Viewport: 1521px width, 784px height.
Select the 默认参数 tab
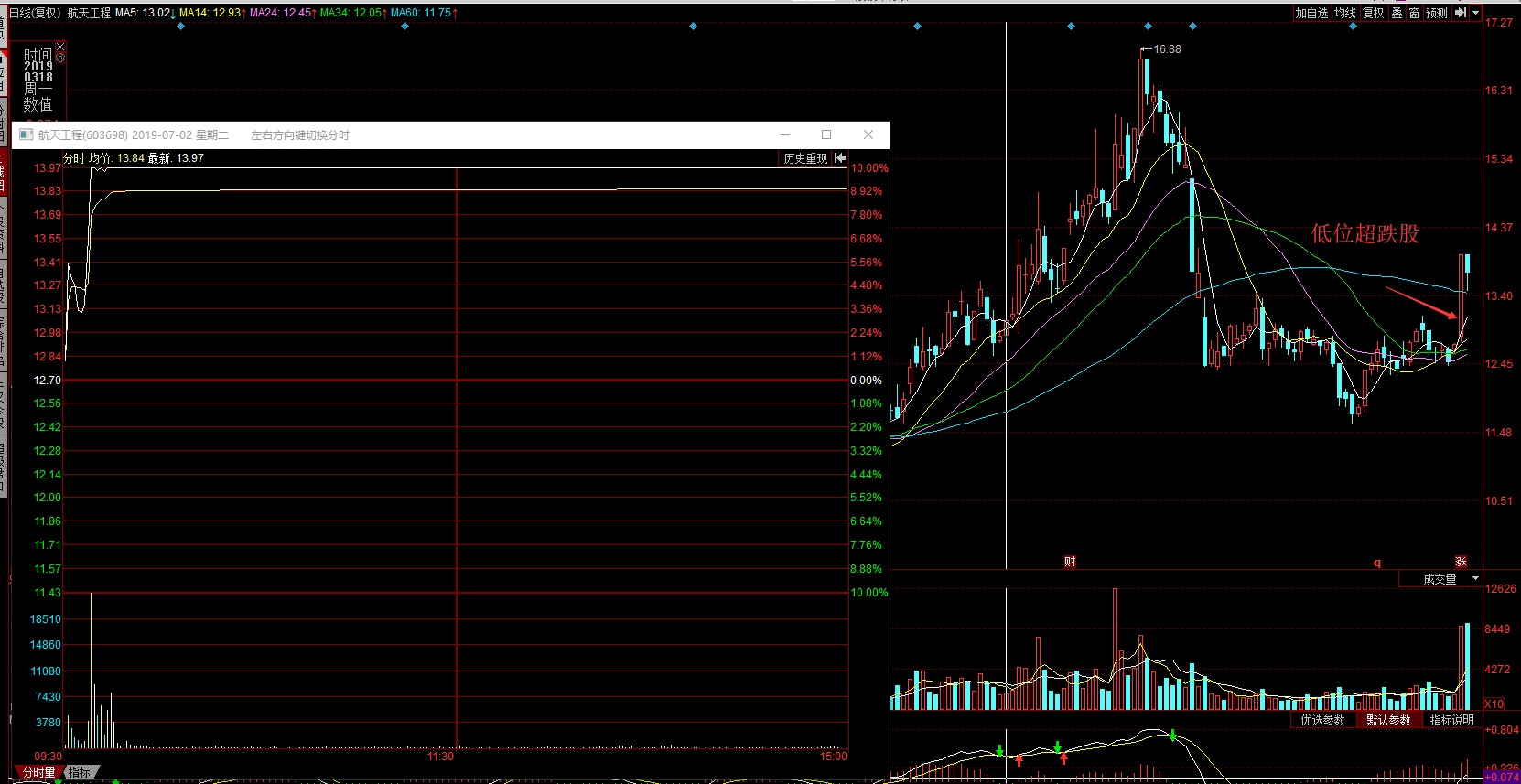click(x=1388, y=720)
